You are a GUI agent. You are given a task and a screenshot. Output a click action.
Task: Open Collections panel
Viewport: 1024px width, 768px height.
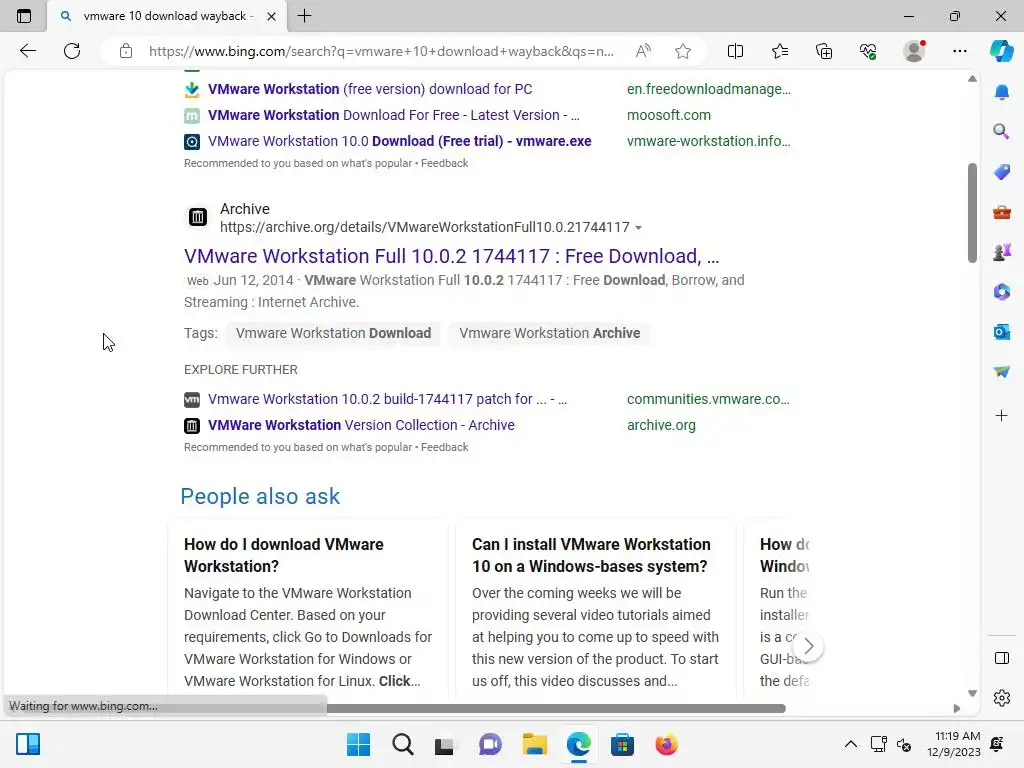point(824,51)
